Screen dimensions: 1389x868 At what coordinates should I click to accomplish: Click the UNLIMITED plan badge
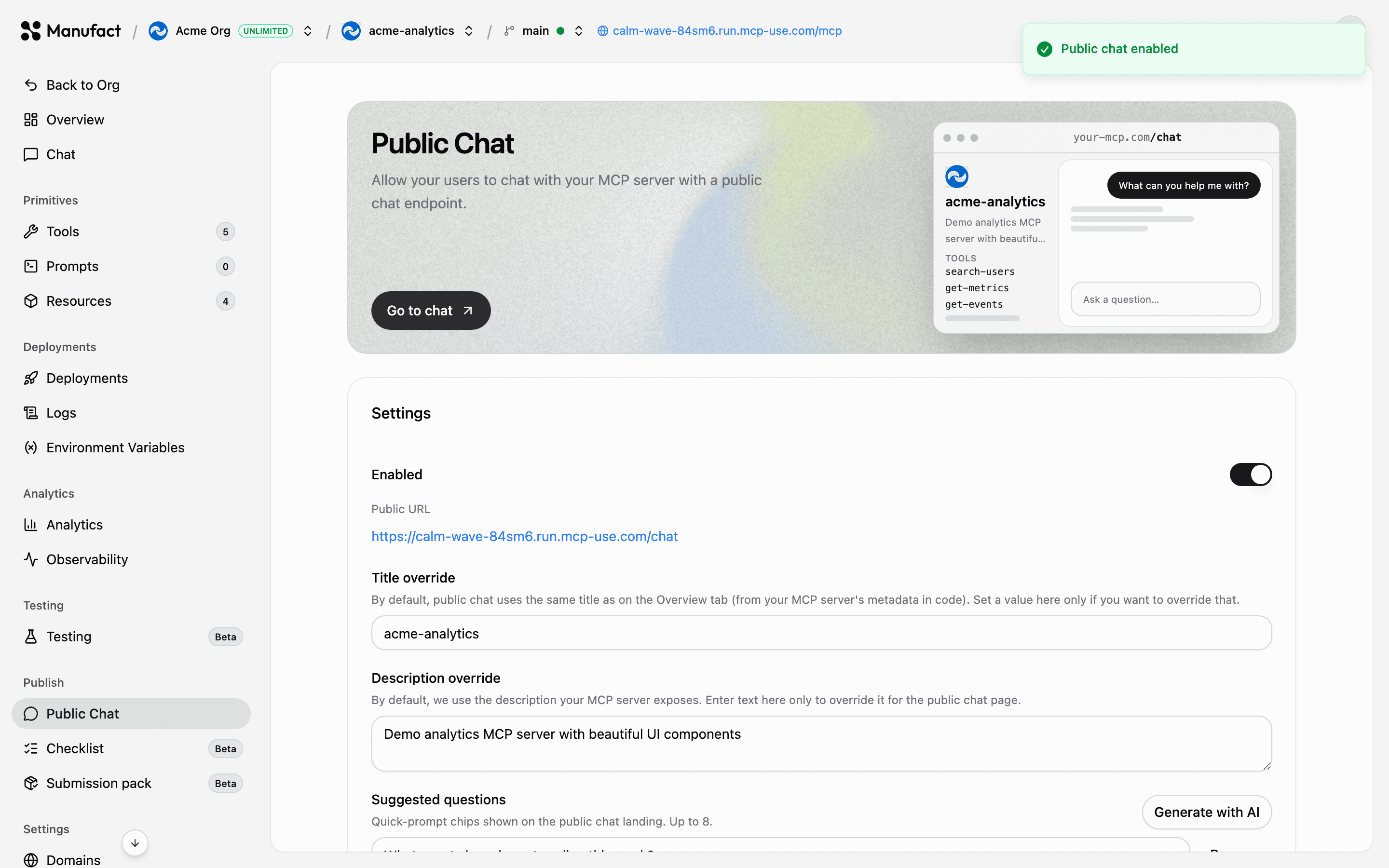click(x=265, y=31)
